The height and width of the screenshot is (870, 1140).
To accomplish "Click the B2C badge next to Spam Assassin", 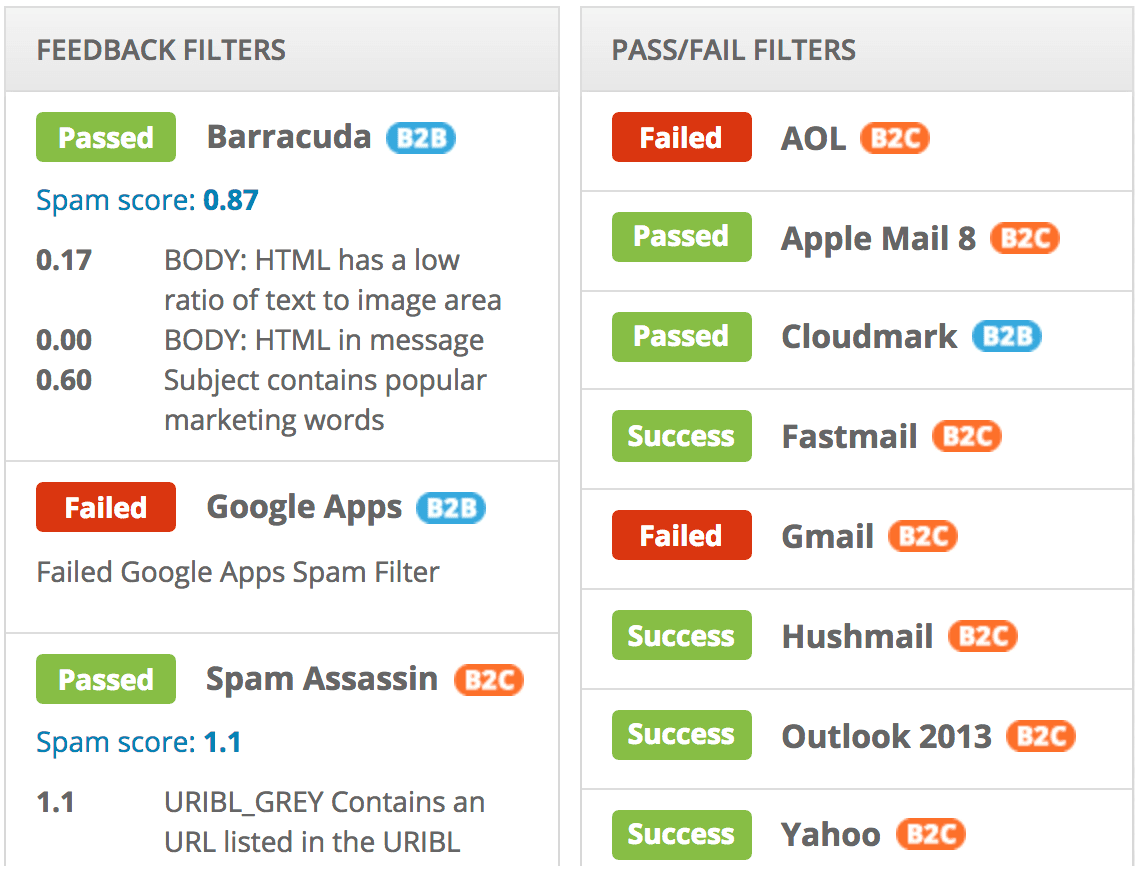I will [488, 680].
